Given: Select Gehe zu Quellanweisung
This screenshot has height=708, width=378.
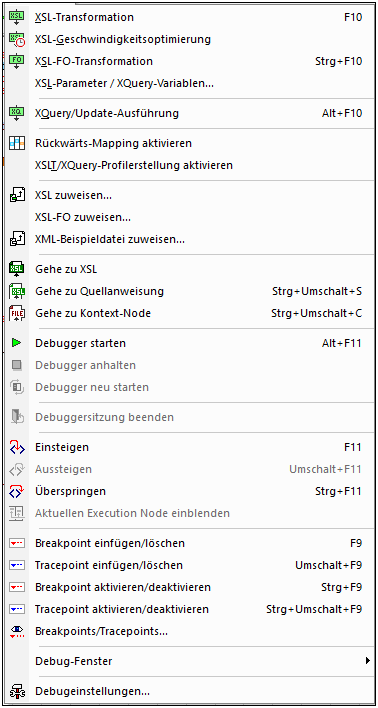Looking at the screenshot, I should (189, 291).
